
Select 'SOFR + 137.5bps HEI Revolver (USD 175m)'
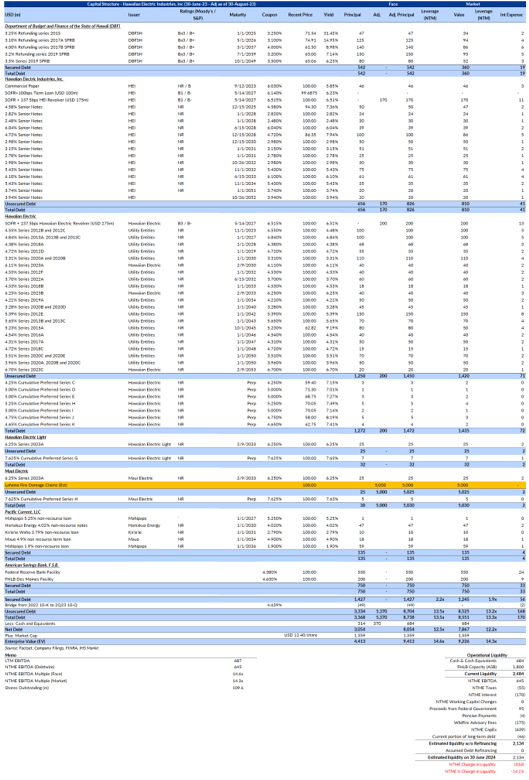click(46, 100)
